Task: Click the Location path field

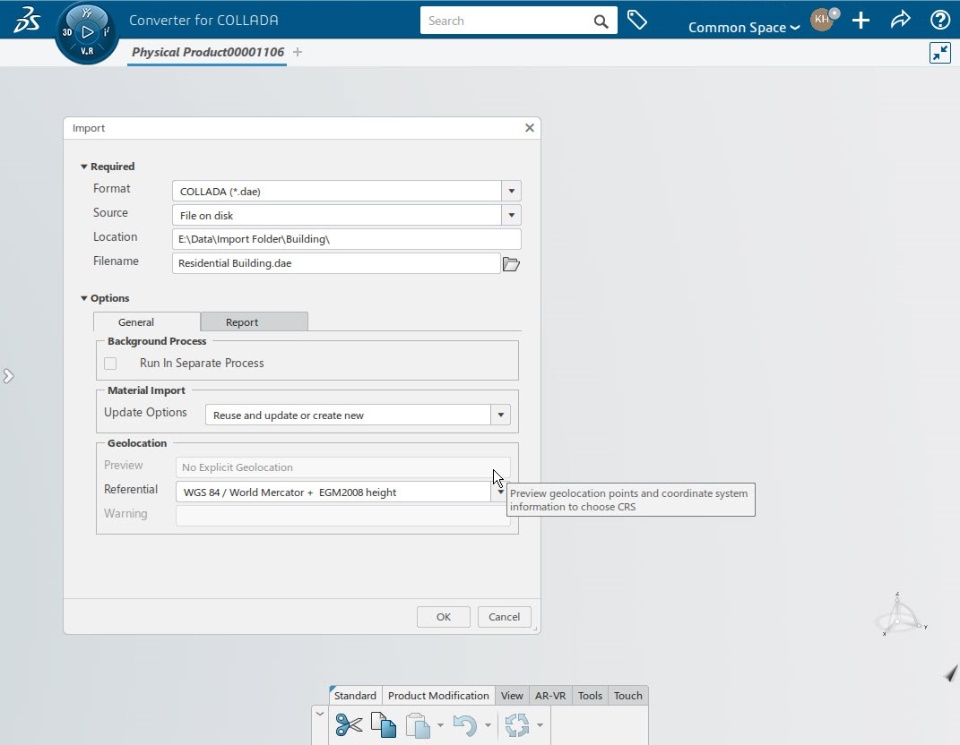Action: (347, 239)
